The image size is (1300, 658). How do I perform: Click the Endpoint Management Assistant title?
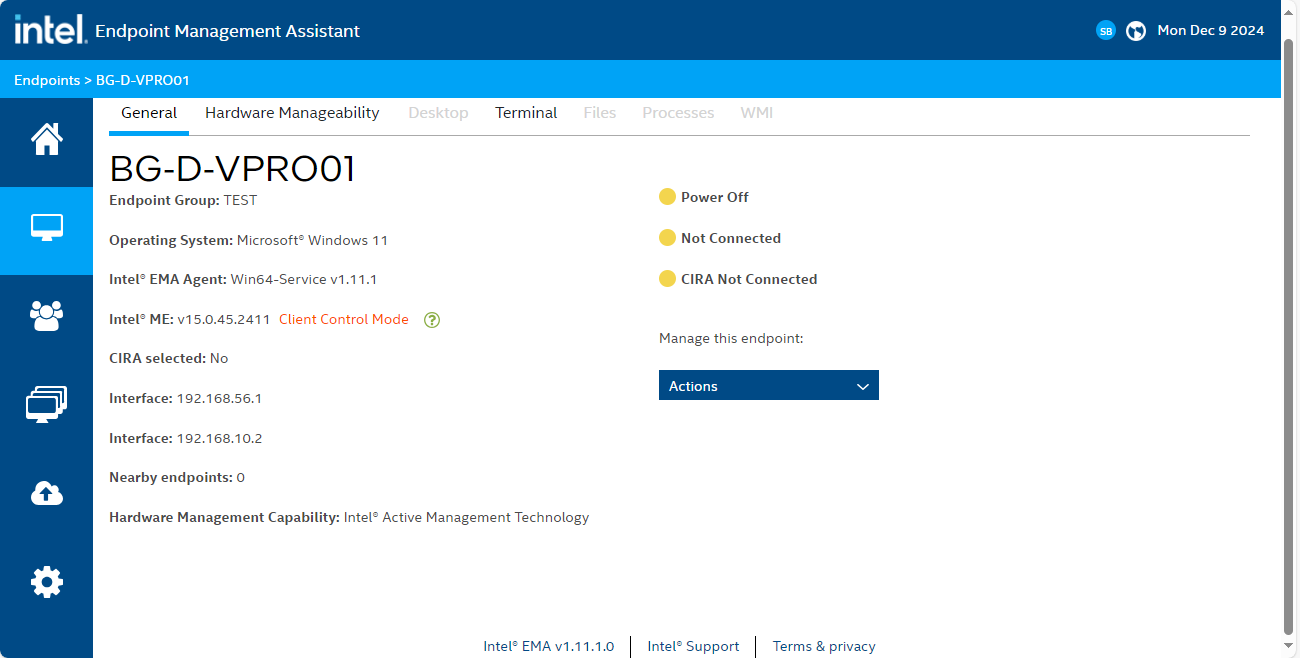tap(227, 31)
